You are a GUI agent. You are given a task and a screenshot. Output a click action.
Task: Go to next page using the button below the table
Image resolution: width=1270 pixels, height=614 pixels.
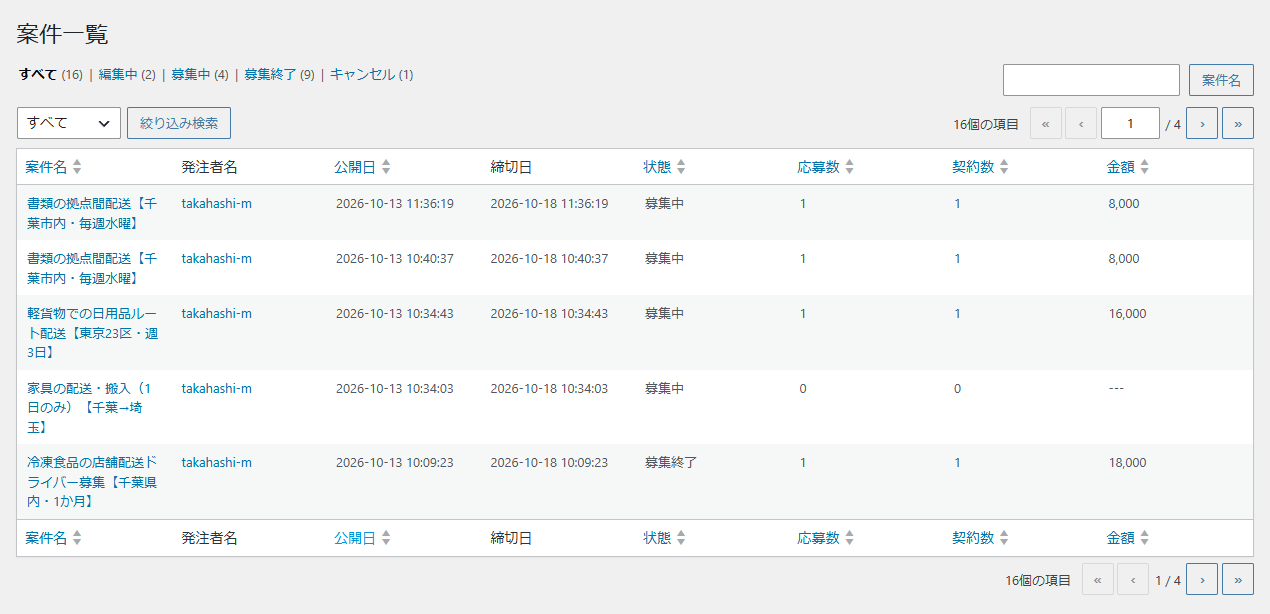pyautogui.click(x=1202, y=580)
